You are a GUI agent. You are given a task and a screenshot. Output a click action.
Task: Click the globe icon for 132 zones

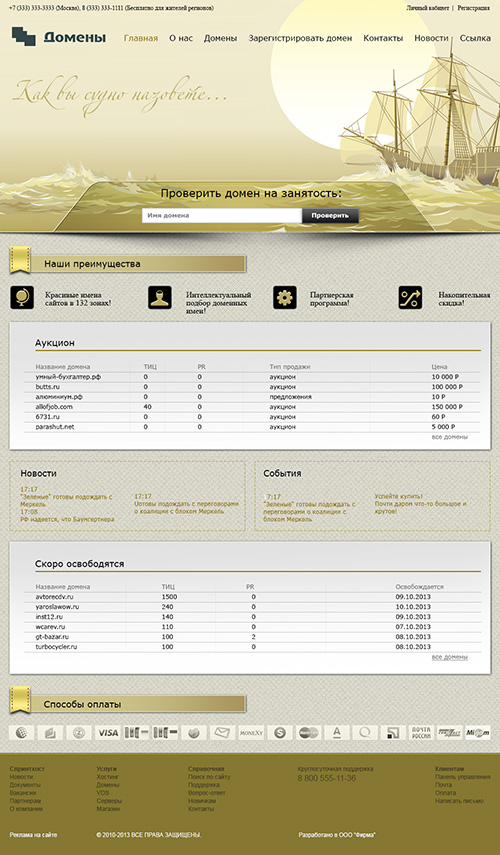pos(22,298)
